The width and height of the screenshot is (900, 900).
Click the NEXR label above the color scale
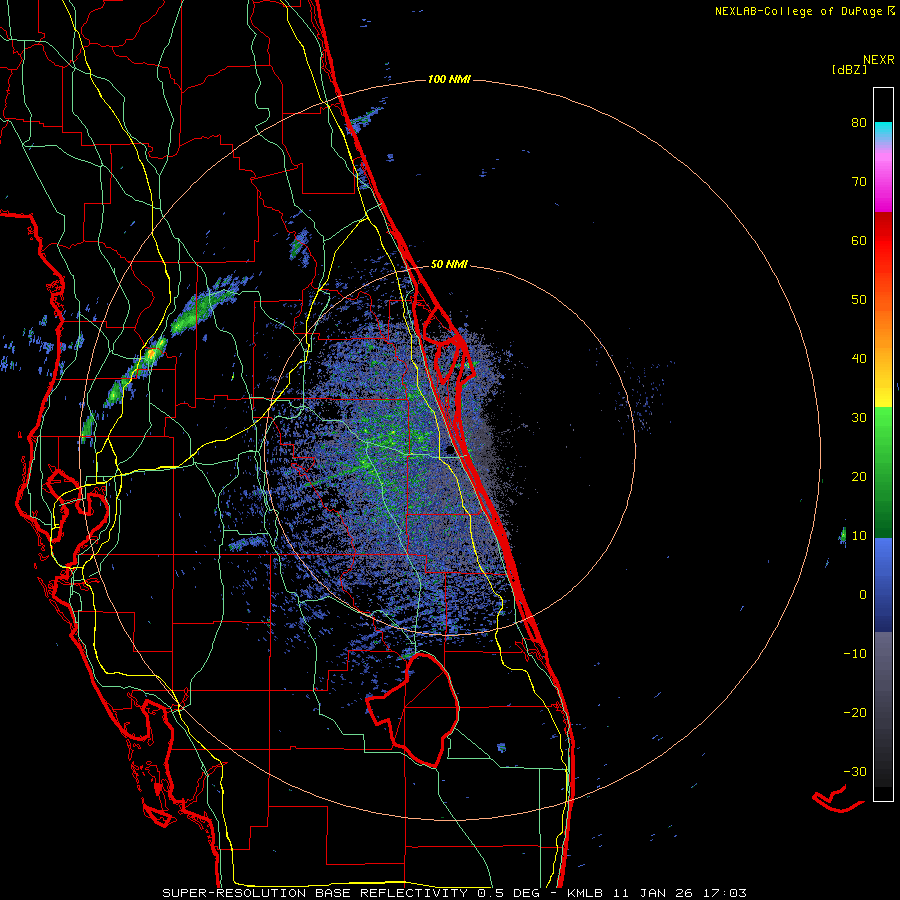879,60
